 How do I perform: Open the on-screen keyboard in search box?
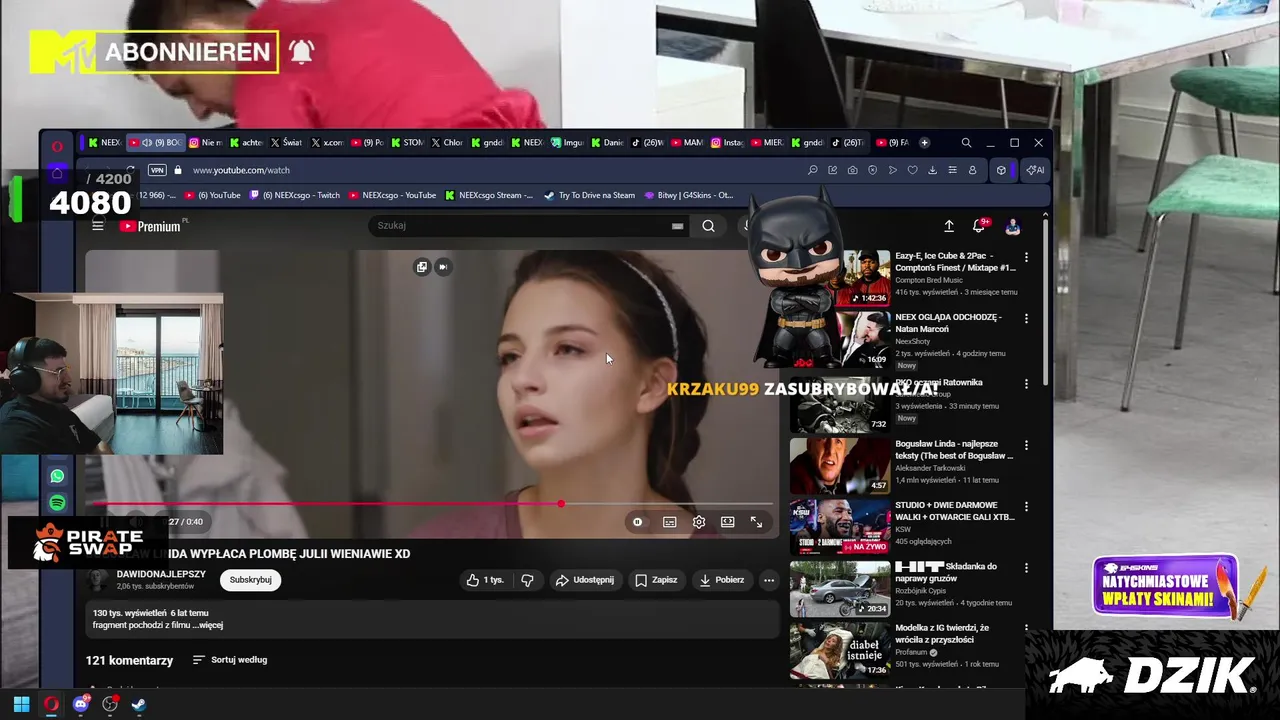click(677, 226)
